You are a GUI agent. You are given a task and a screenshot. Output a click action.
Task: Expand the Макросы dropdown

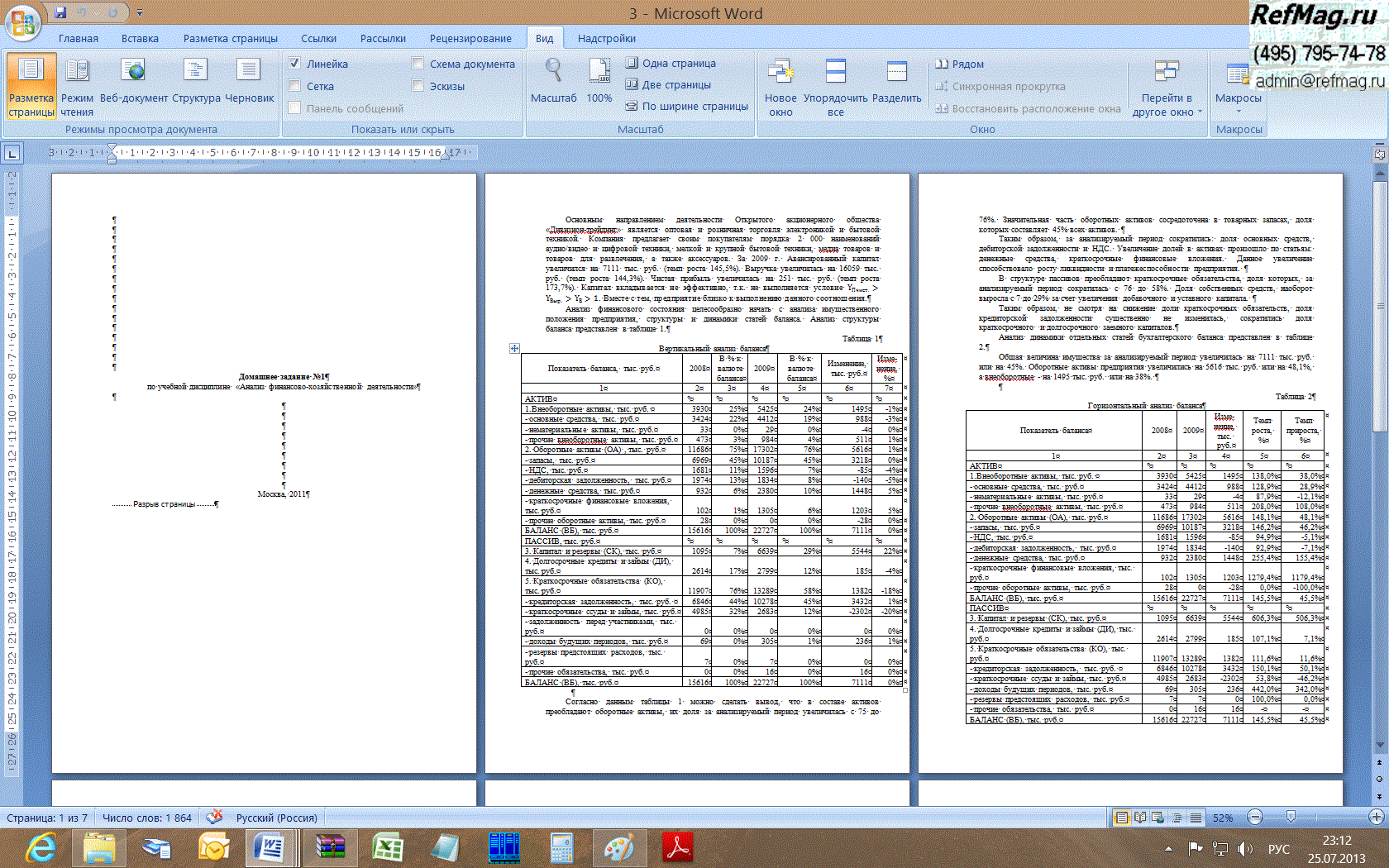tap(1238, 110)
